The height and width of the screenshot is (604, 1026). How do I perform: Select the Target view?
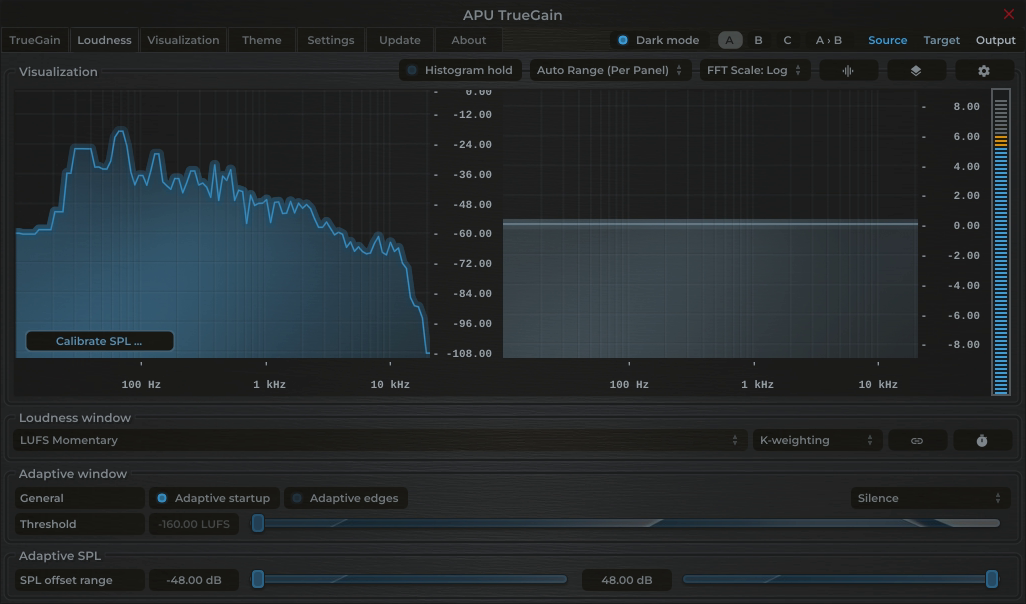click(x=941, y=40)
